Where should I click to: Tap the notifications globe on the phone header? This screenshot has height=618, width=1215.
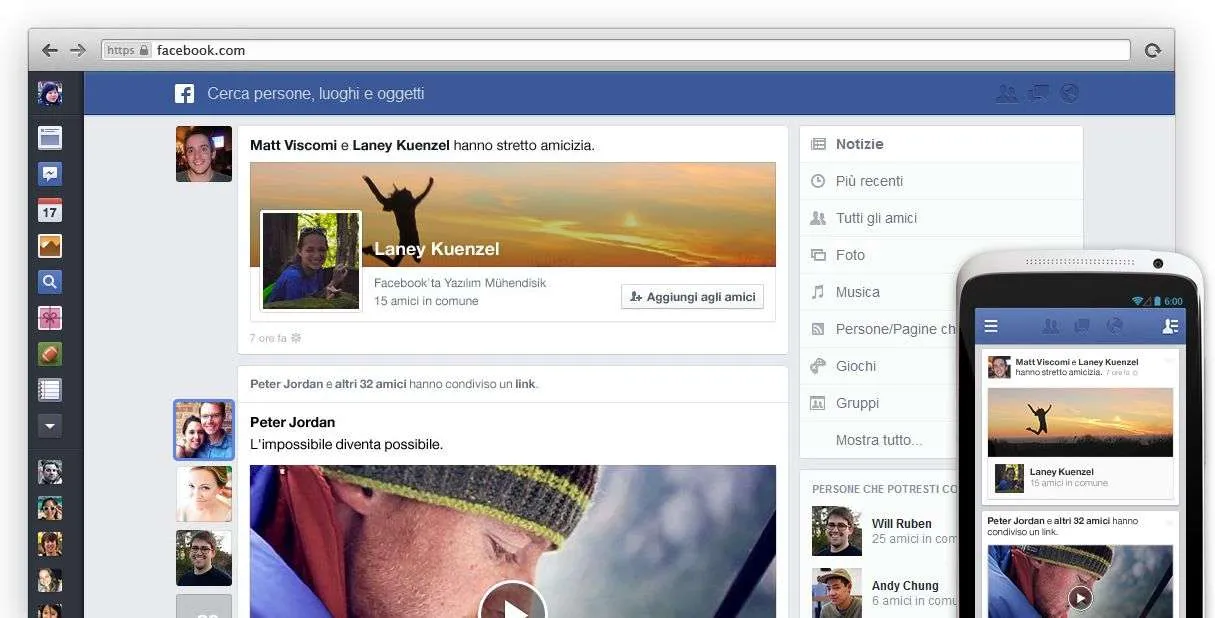click(x=1114, y=326)
